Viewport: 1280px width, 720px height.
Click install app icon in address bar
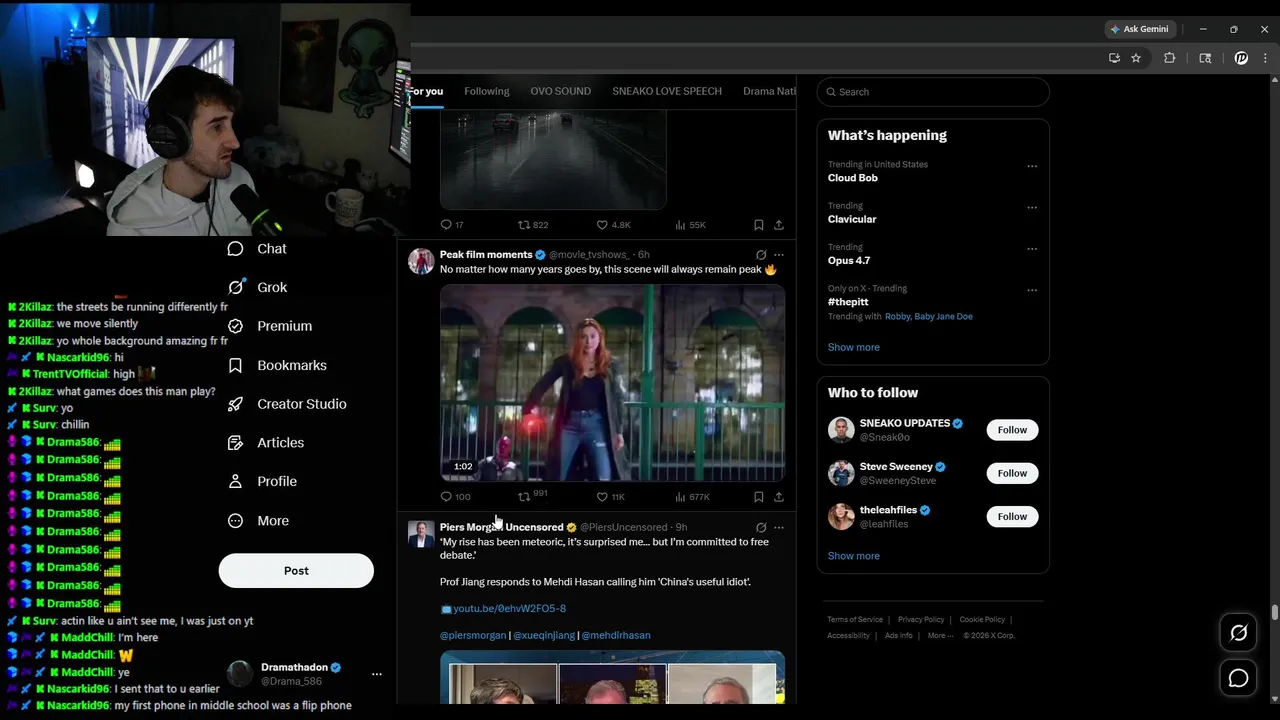(1114, 58)
